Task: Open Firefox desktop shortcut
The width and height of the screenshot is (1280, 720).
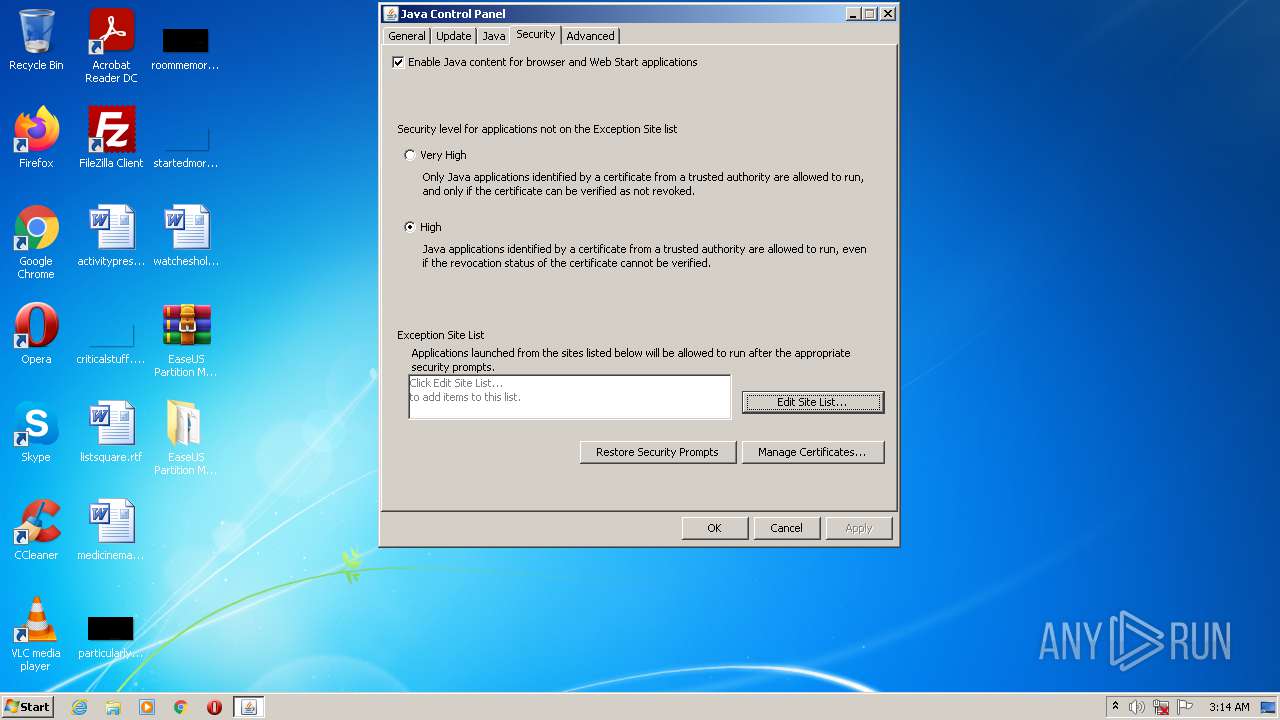Action: click(36, 138)
